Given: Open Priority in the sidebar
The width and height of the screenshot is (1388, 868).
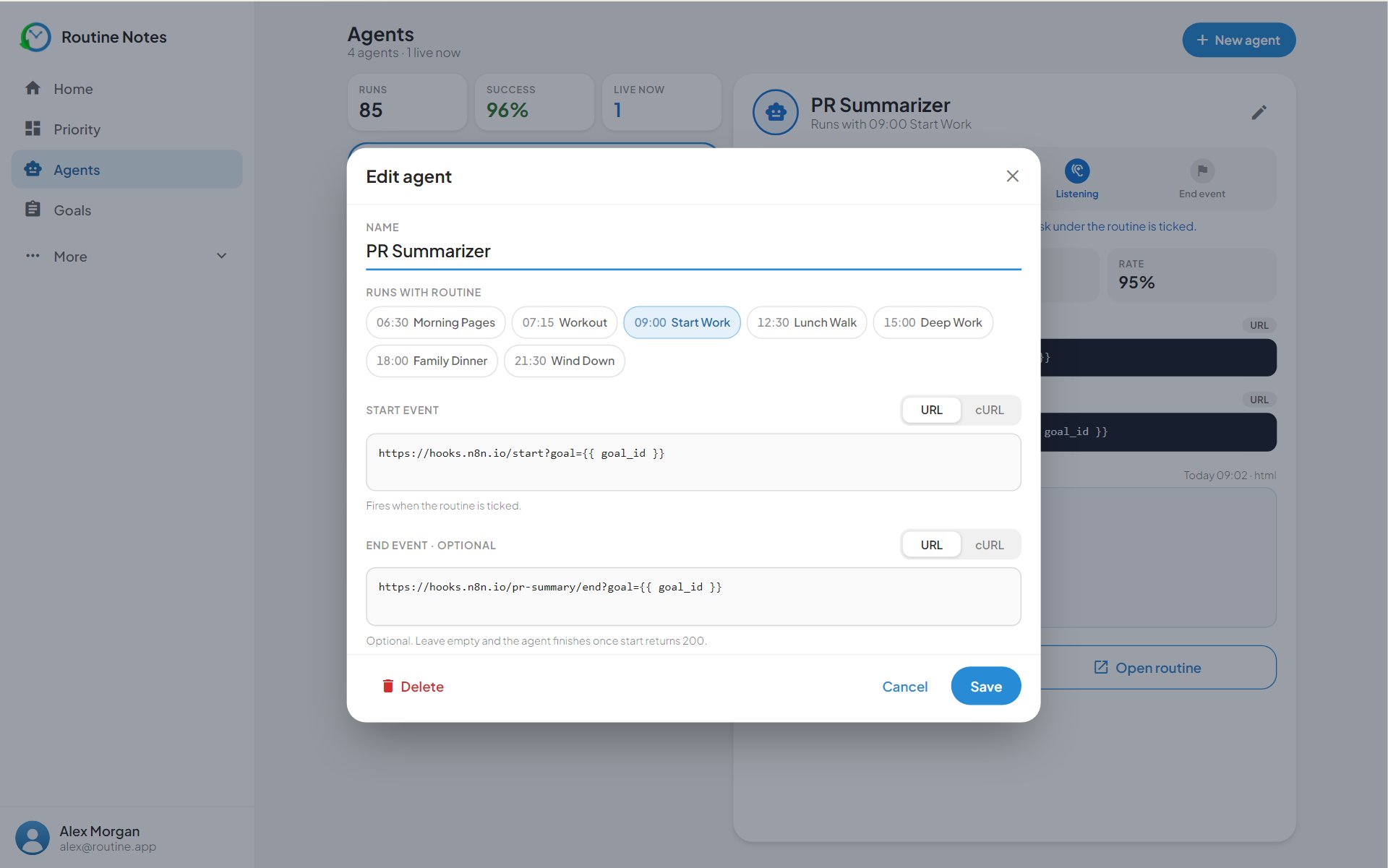Looking at the screenshot, I should pyautogui.click(x=127, y=129).
